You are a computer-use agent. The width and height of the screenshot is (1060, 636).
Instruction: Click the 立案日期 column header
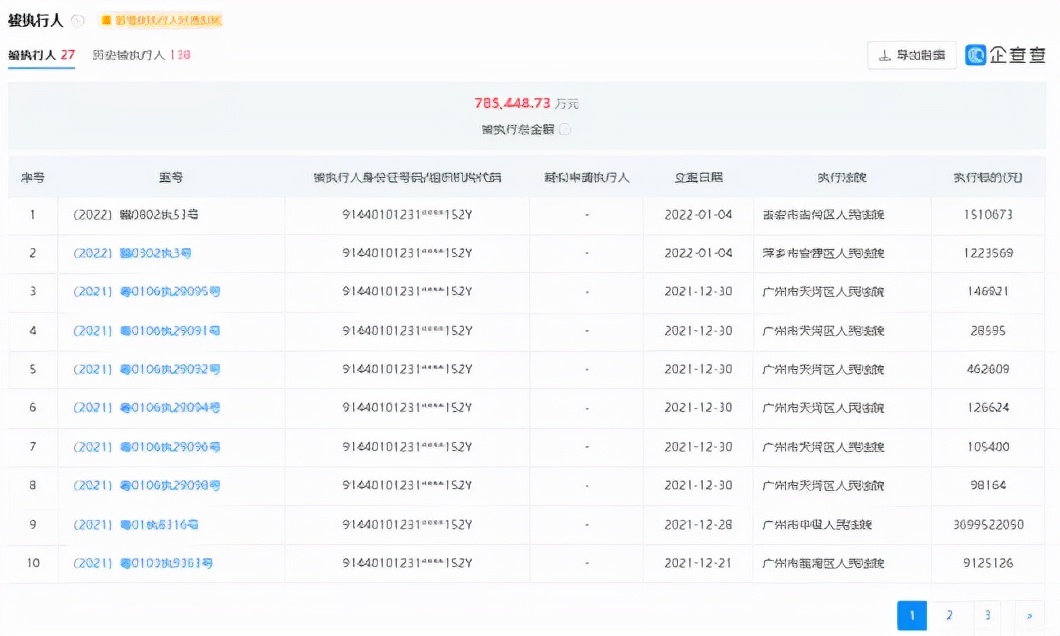(697, 176)
